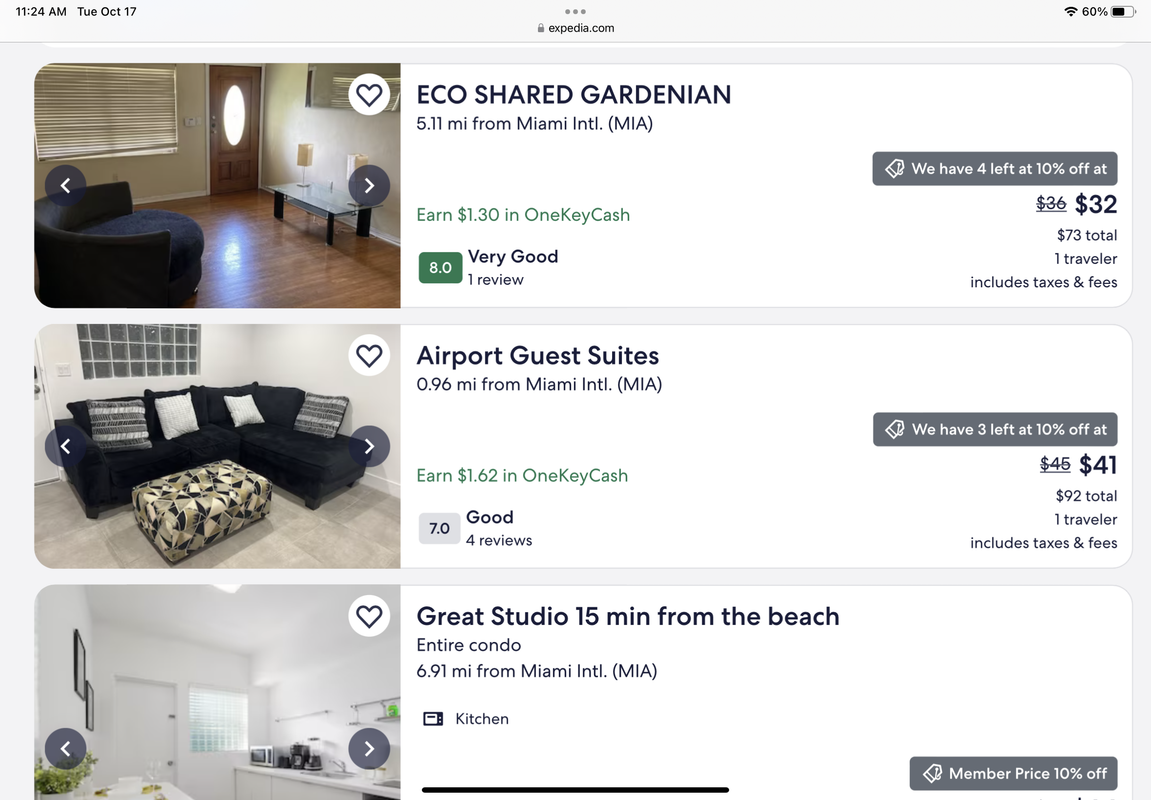
Task: Tap the Member Price 10% off badge
Action: coord(1014,773)
